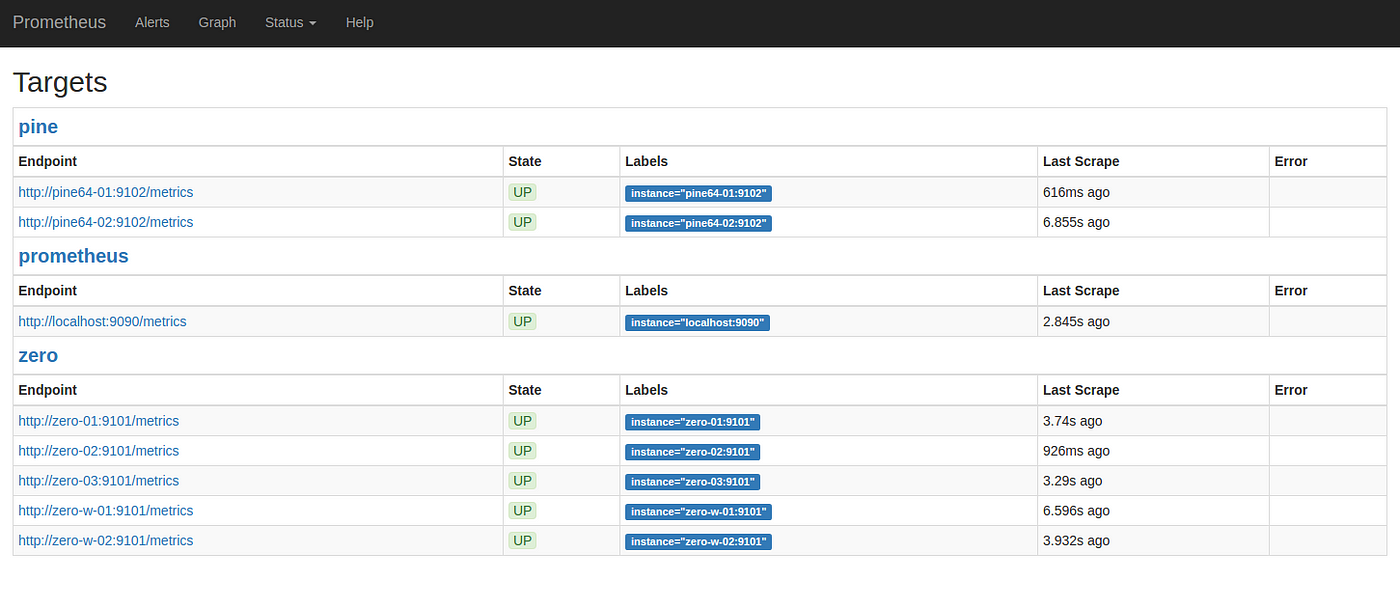
Task: Open http://pine64-02:9102/metrics endpoint
Action: coord(106,222)
